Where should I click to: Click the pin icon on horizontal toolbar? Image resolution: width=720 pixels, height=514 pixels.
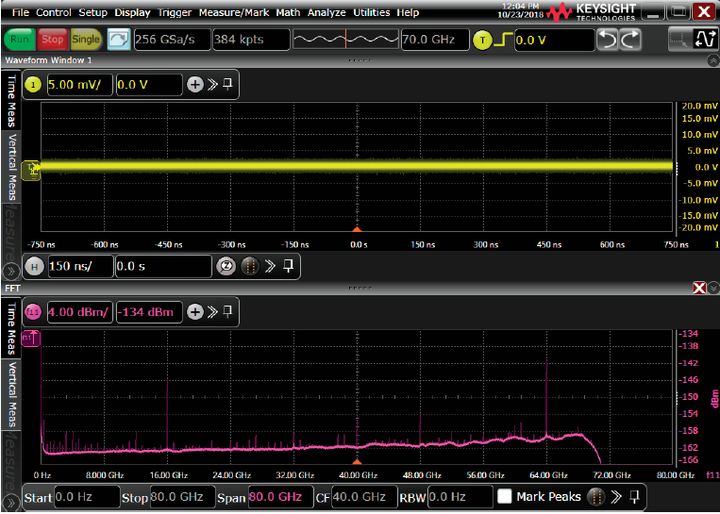click(288, 266)
